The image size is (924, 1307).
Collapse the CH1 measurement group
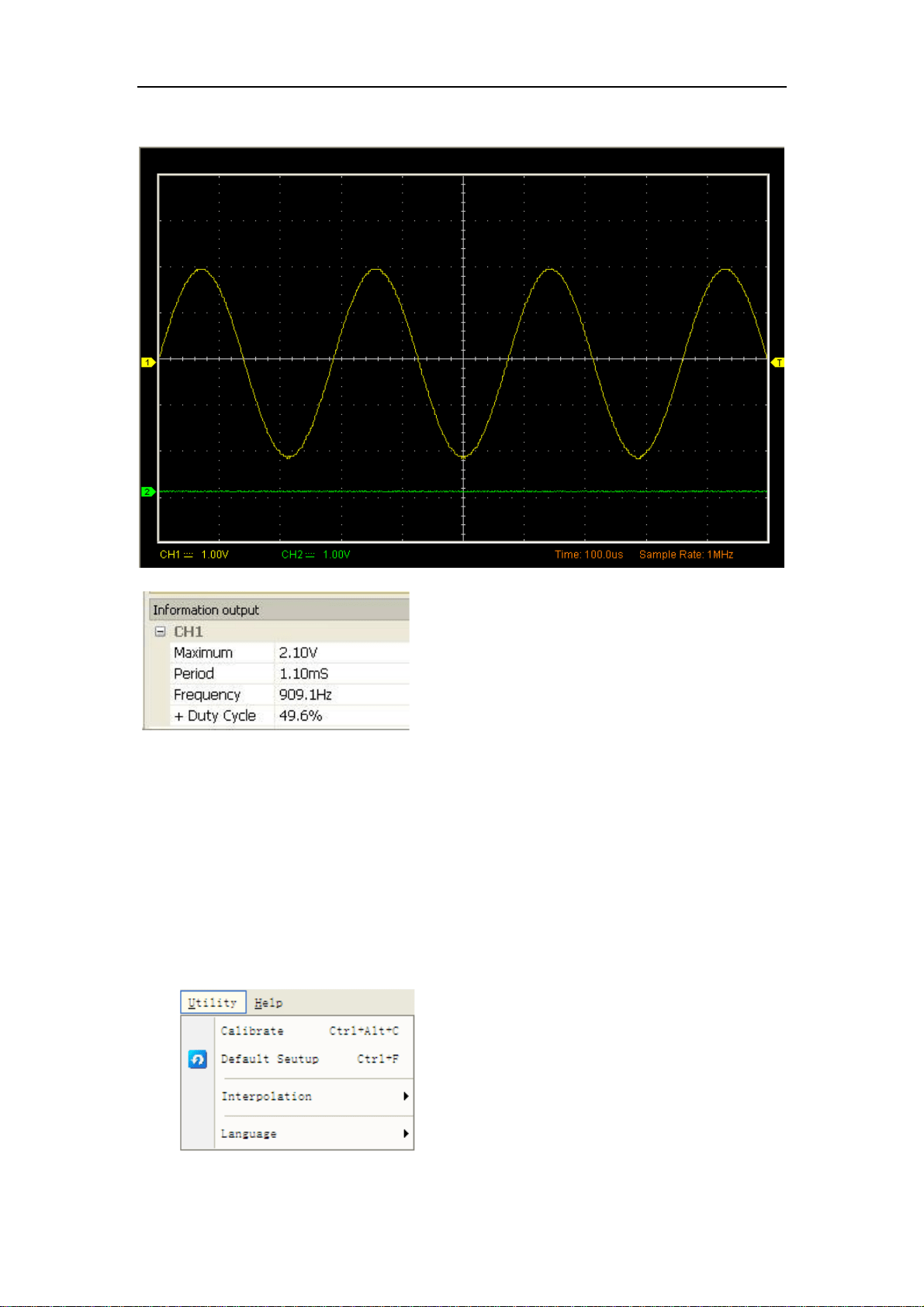pos(161,631)
